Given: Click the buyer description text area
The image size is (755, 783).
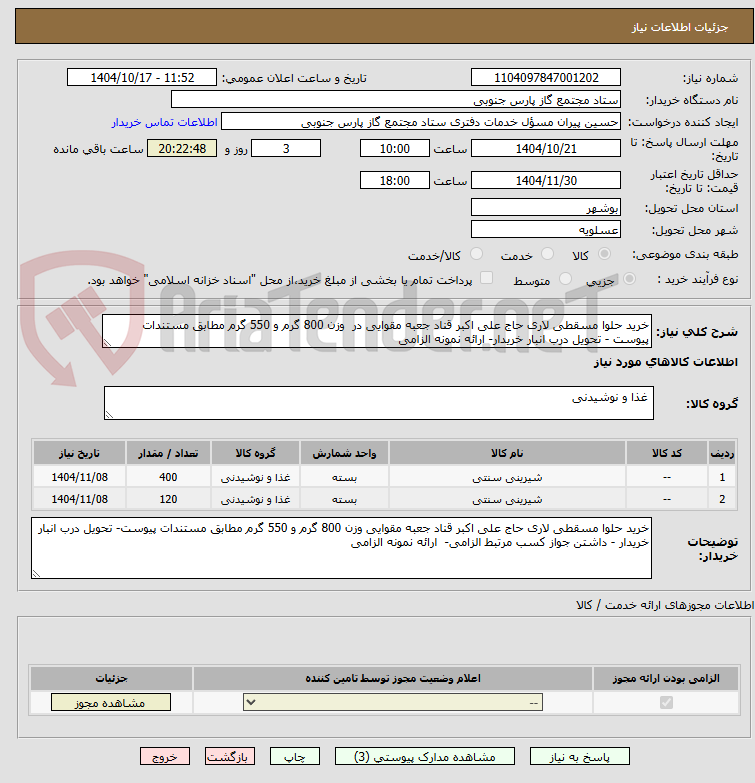Looking at the screenshot, I should [x=341, y=548].
